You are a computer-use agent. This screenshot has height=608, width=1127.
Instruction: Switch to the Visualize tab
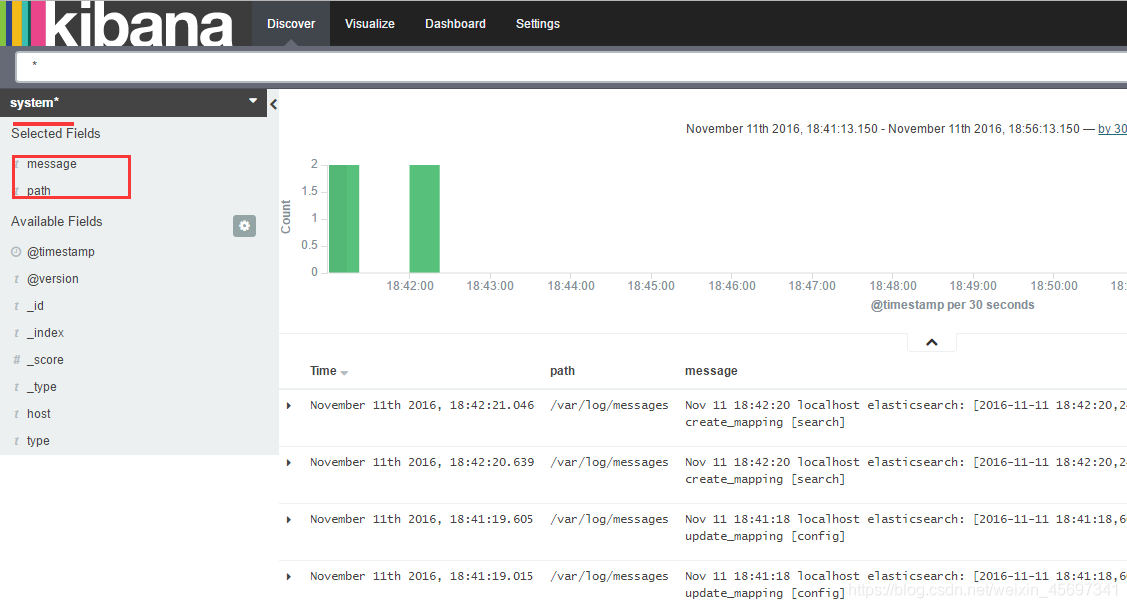[369, 24]
